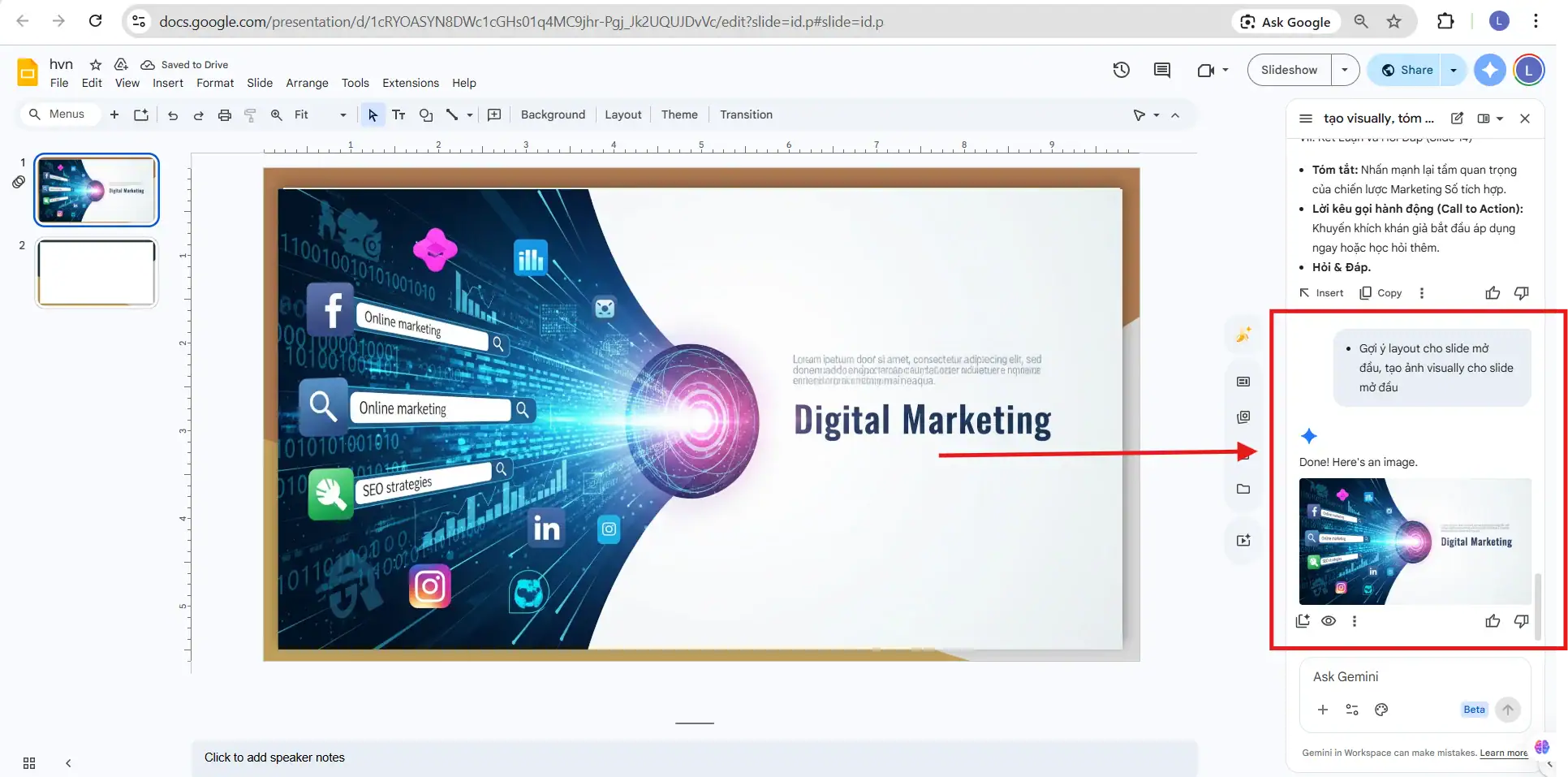Open the comments panel icon
This screenshot has width=1568, height=777.
[x=1162, y=70]
